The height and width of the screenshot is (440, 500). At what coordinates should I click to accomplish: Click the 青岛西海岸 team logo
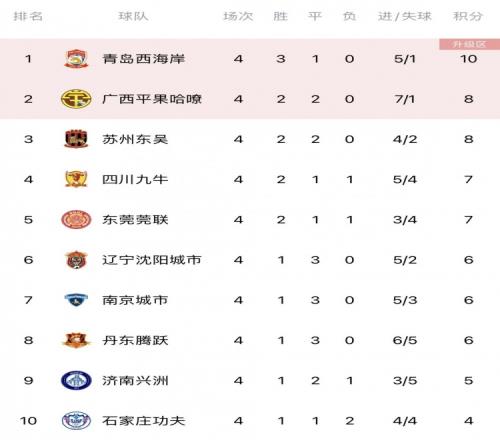pyautogui.click(x=76, y=59)
